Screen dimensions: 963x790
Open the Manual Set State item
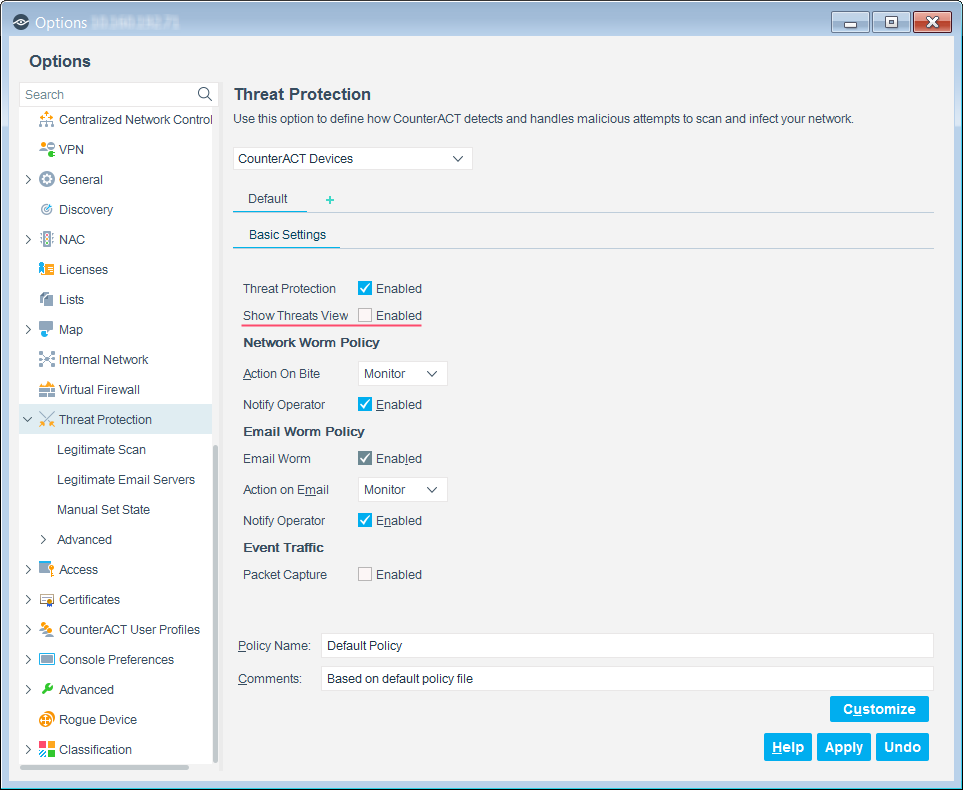pos(103,510)
